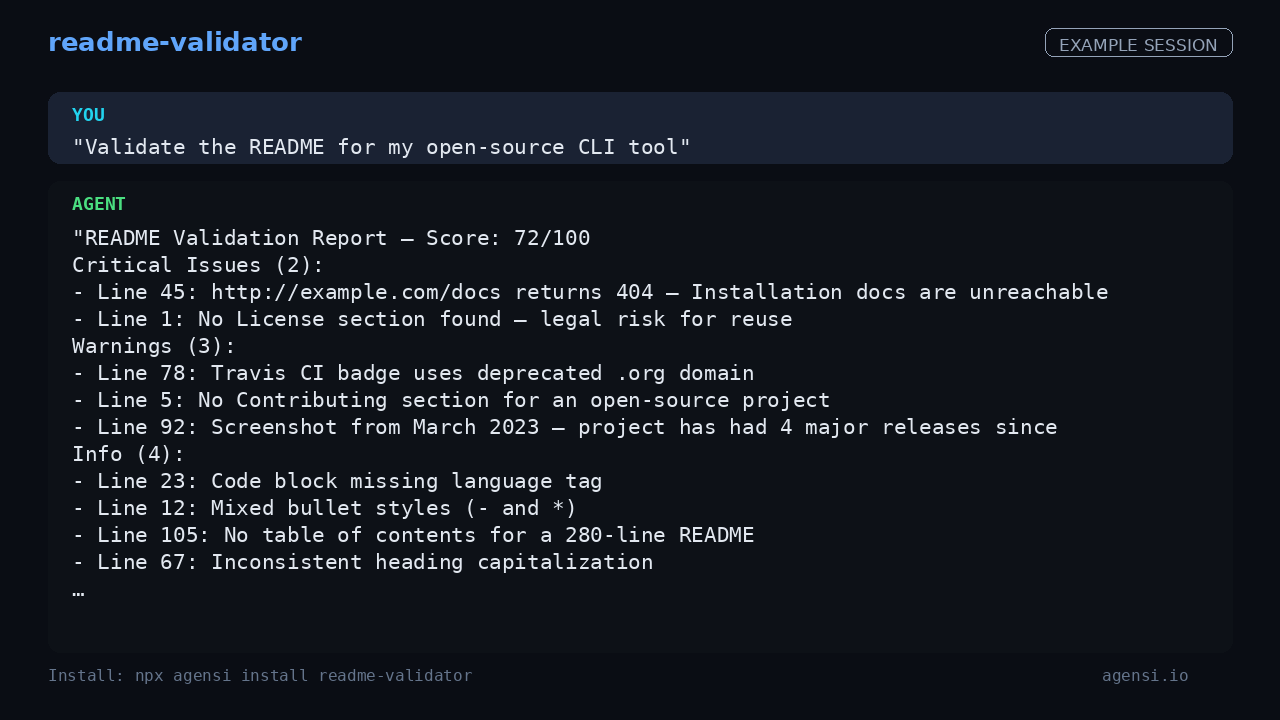Click the Critical Issues (2) heading

[198, 265]
